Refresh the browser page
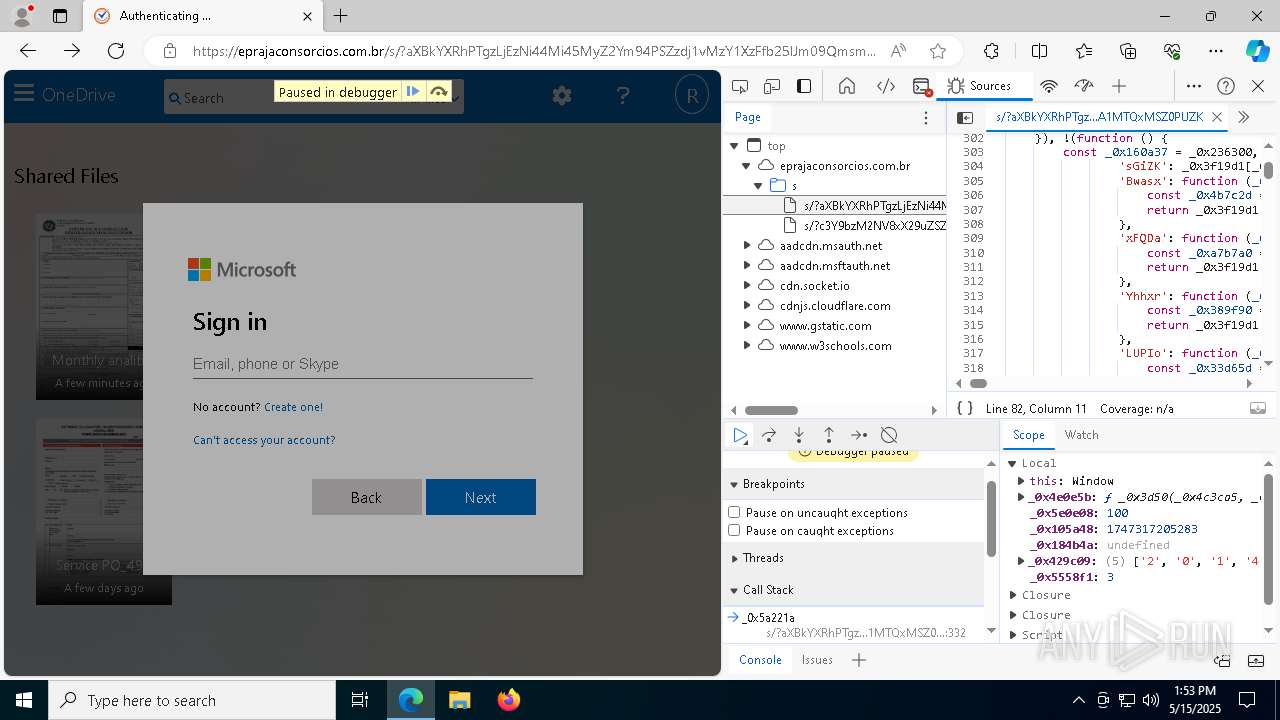Screen dimensions: 1280x720 tap(116, 51)
